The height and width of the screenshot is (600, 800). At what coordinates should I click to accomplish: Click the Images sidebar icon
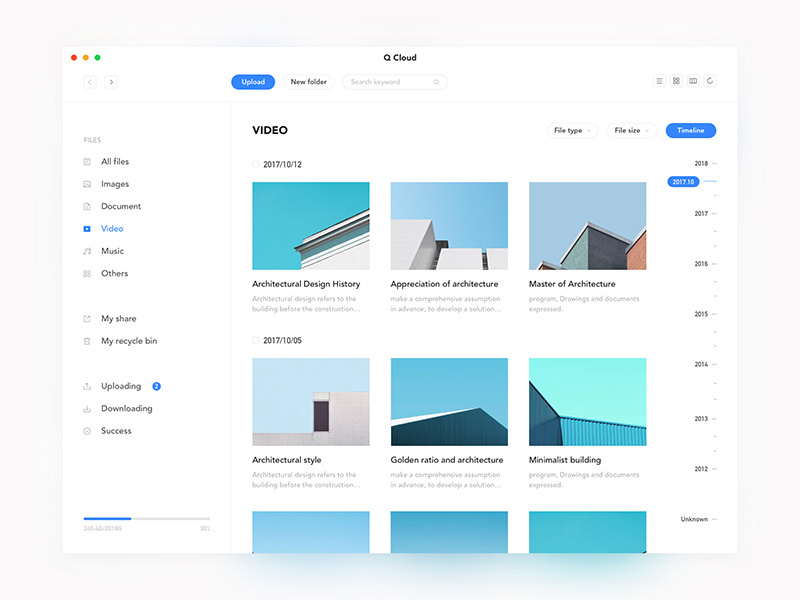[87, 184]
